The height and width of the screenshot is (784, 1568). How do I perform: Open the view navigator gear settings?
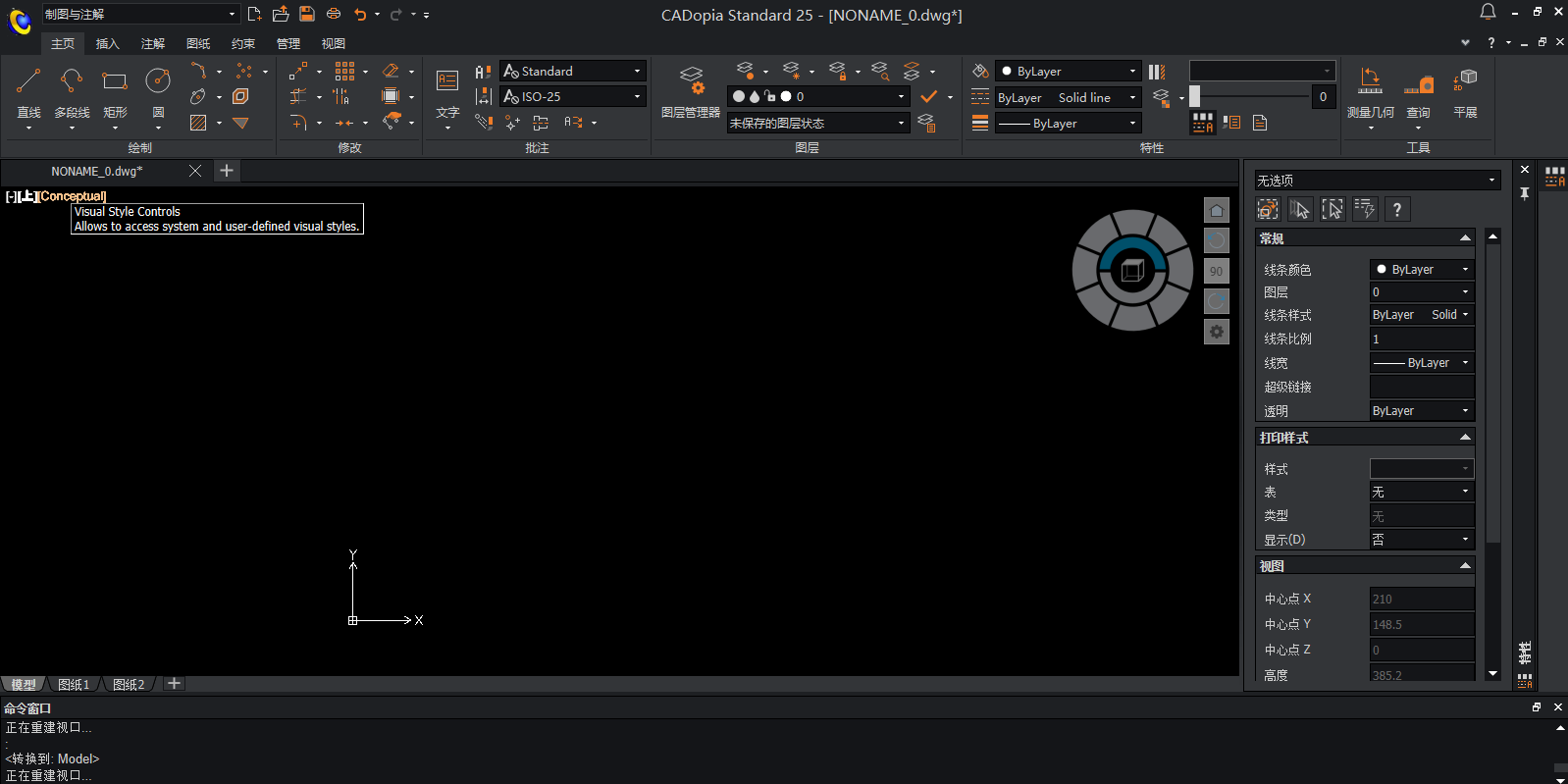(x=1217, y=333)
